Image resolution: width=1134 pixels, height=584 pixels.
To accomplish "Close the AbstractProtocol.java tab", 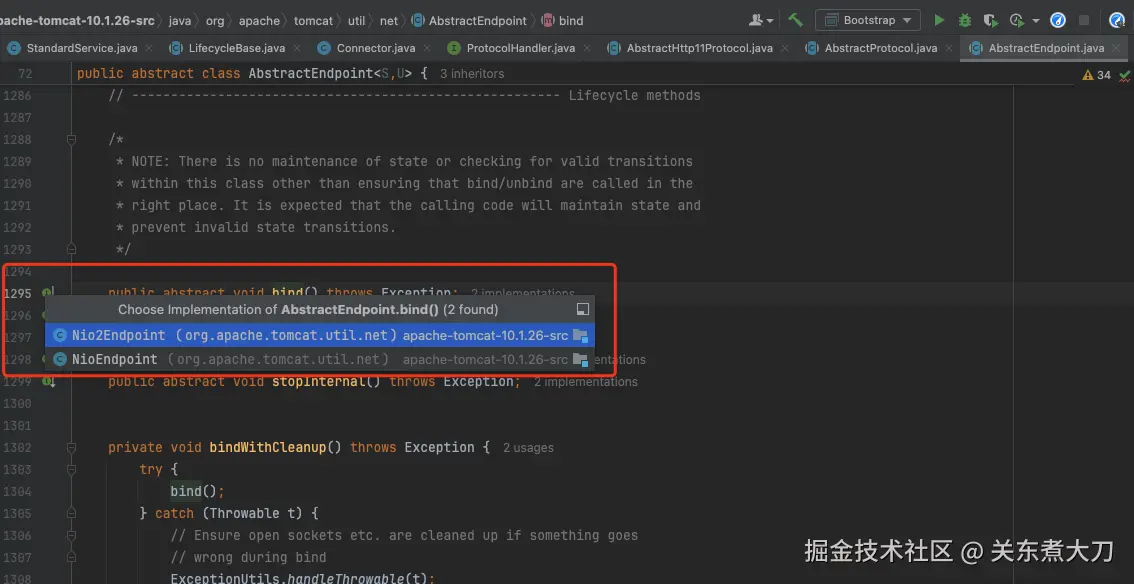I will click(949, 48).
